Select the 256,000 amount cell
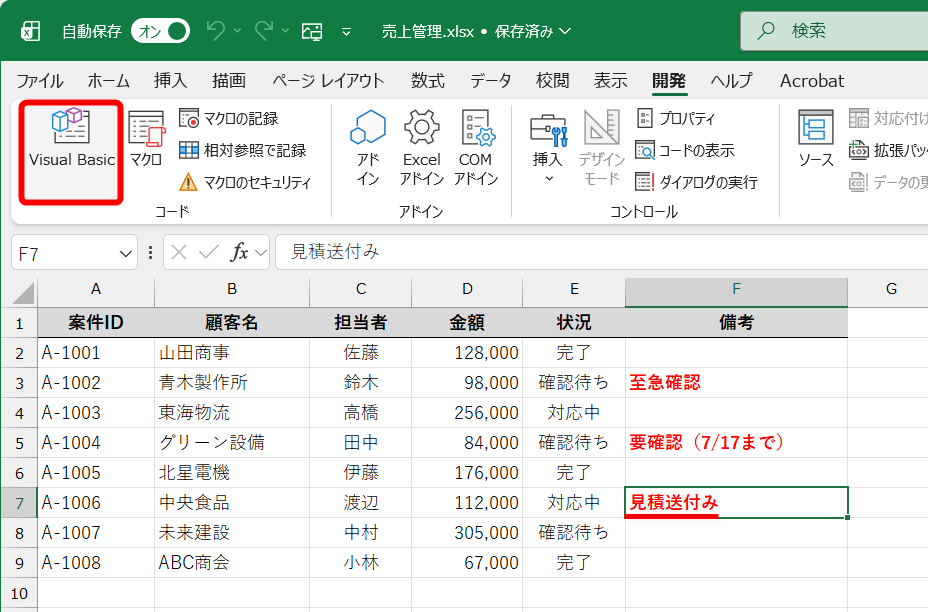928x612 pixels. click(x=467, y=413)
